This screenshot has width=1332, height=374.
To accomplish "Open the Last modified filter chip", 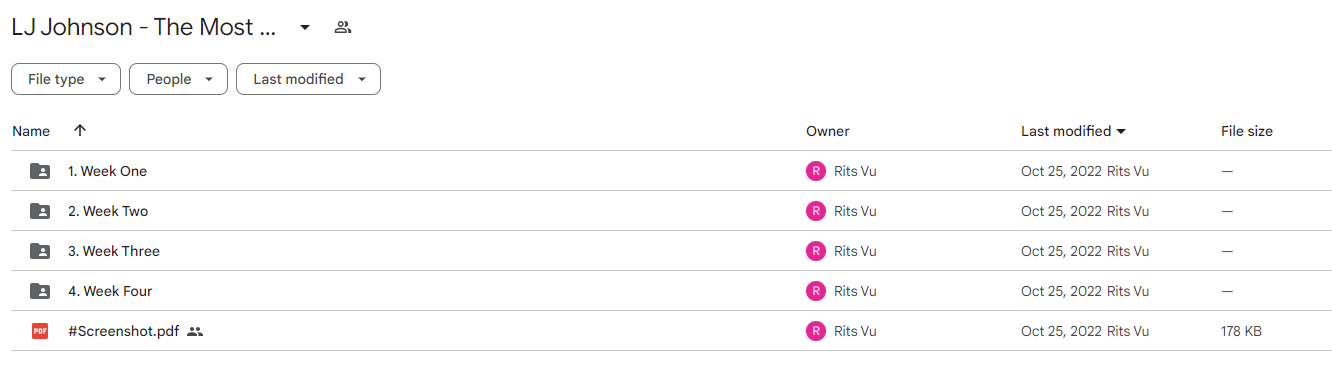I will point(308,79).
